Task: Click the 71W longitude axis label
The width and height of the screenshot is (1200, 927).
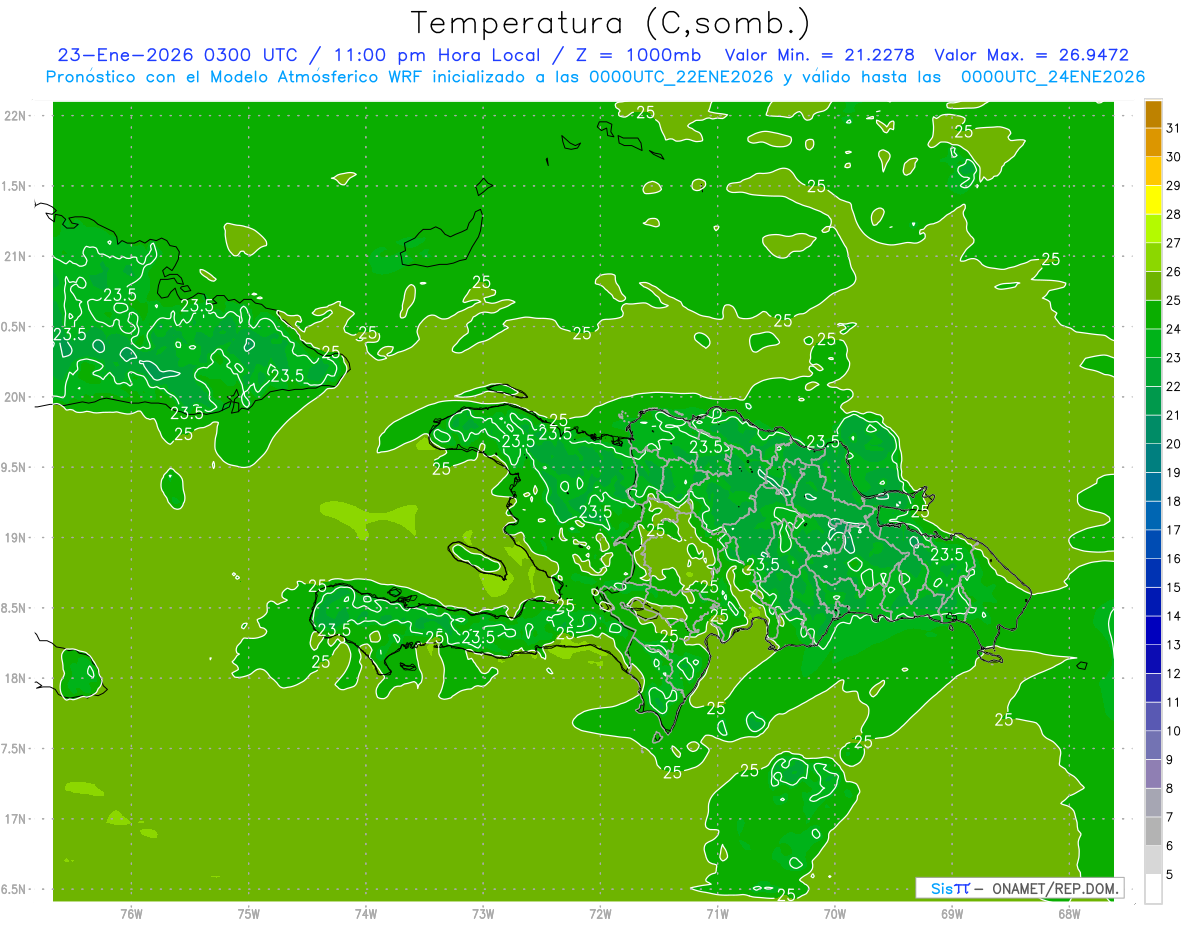Action: 718,913
